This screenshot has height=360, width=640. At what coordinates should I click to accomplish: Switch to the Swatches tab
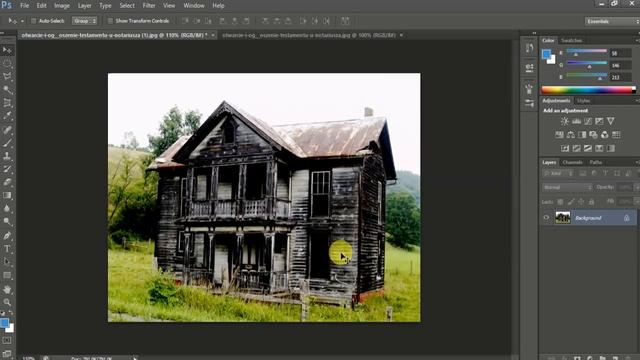point(571,40)
